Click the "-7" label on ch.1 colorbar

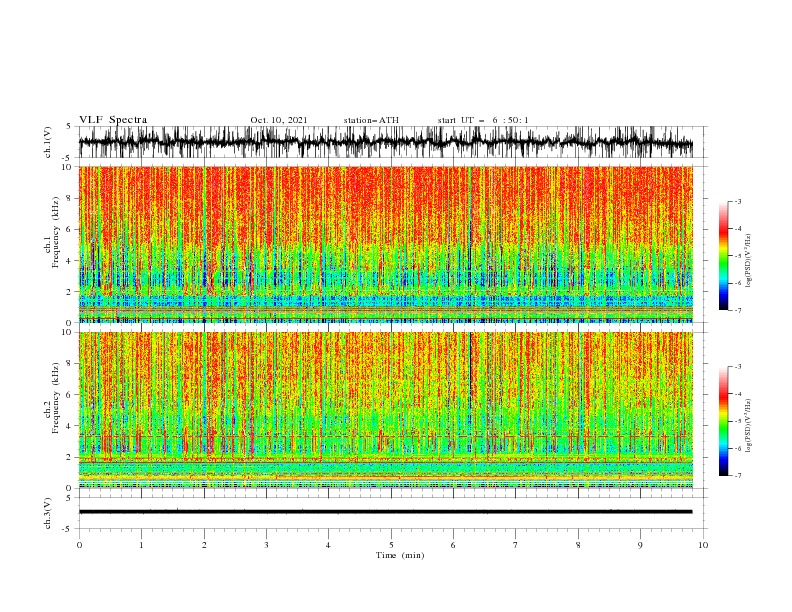[737, 310]
